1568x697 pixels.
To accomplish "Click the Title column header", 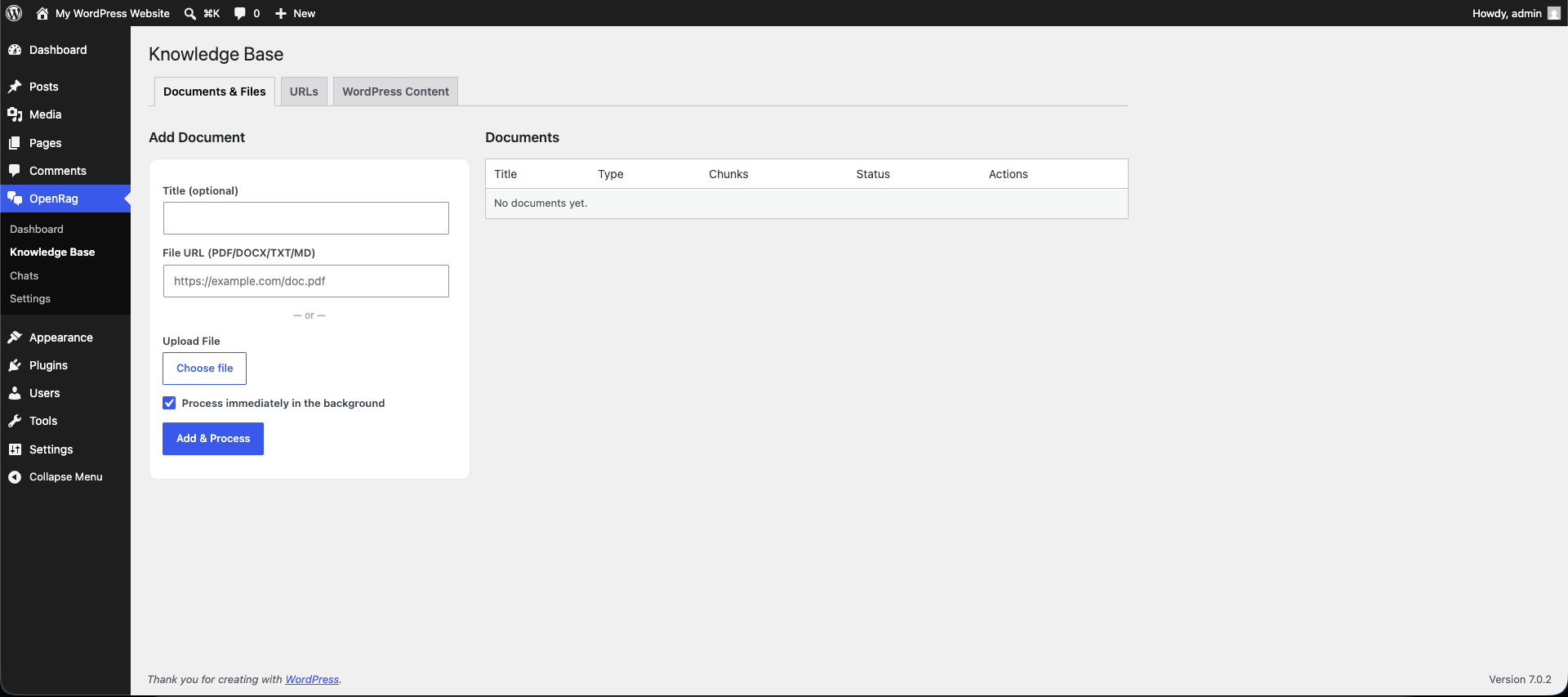I will (x=506, y=174).
